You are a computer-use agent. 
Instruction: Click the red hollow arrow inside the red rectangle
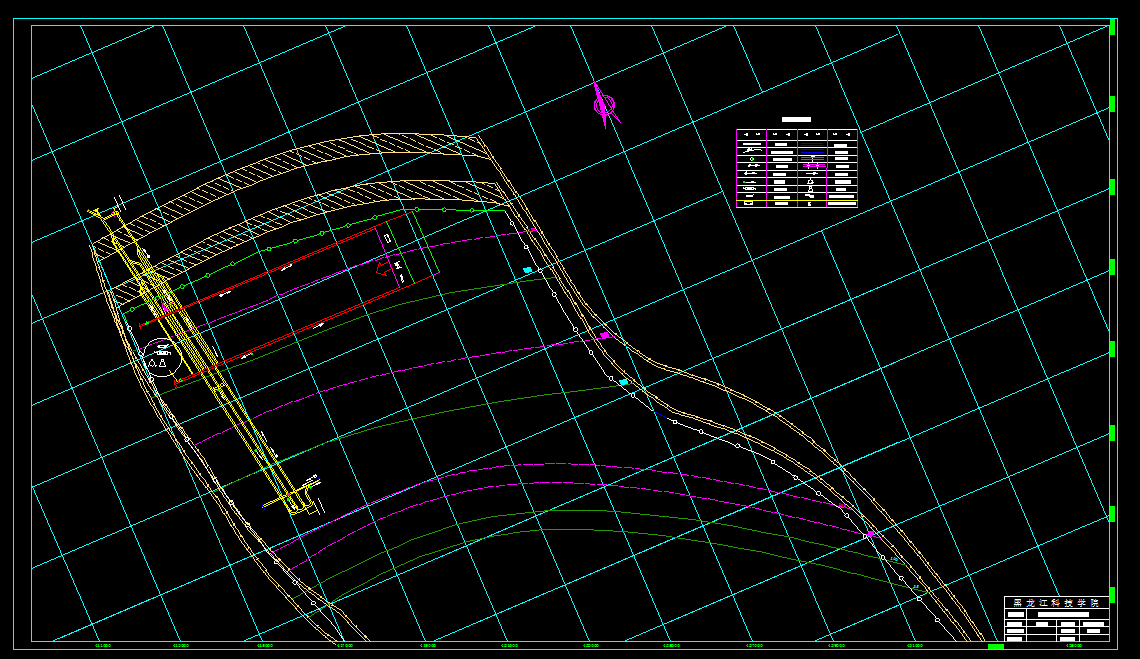click(x=382, y=270)
